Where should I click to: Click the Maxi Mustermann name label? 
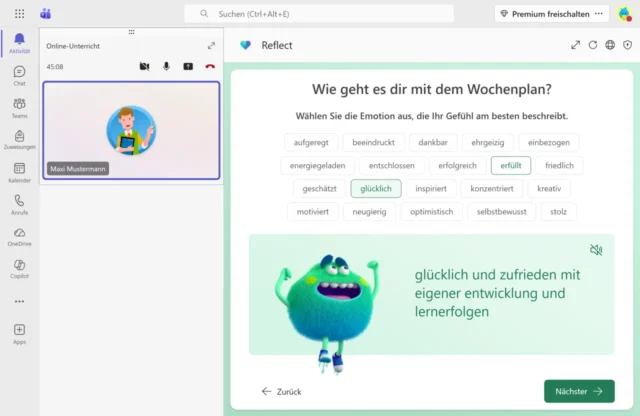(x=78, y=169)
